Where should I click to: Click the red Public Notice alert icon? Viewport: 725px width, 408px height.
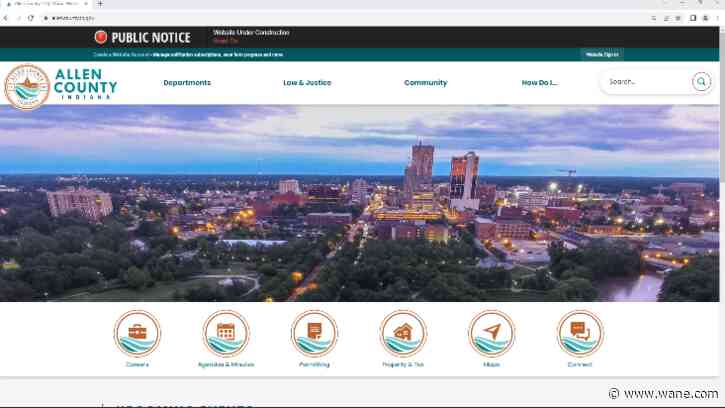(101, 37)
